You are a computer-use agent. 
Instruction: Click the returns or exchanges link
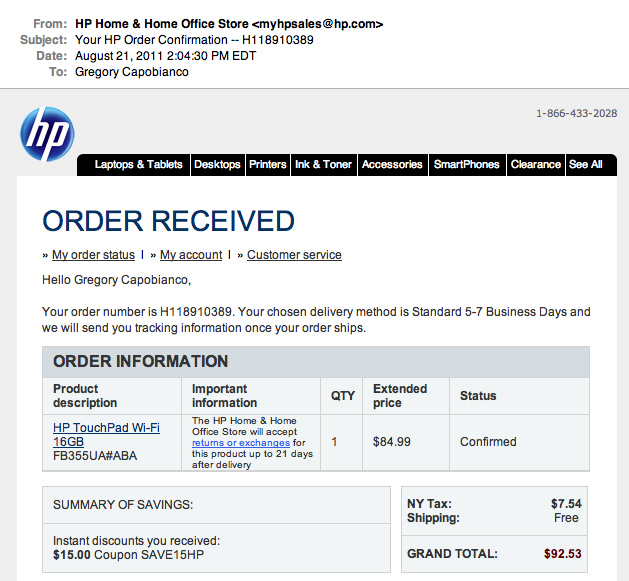(x=241, y=443)
